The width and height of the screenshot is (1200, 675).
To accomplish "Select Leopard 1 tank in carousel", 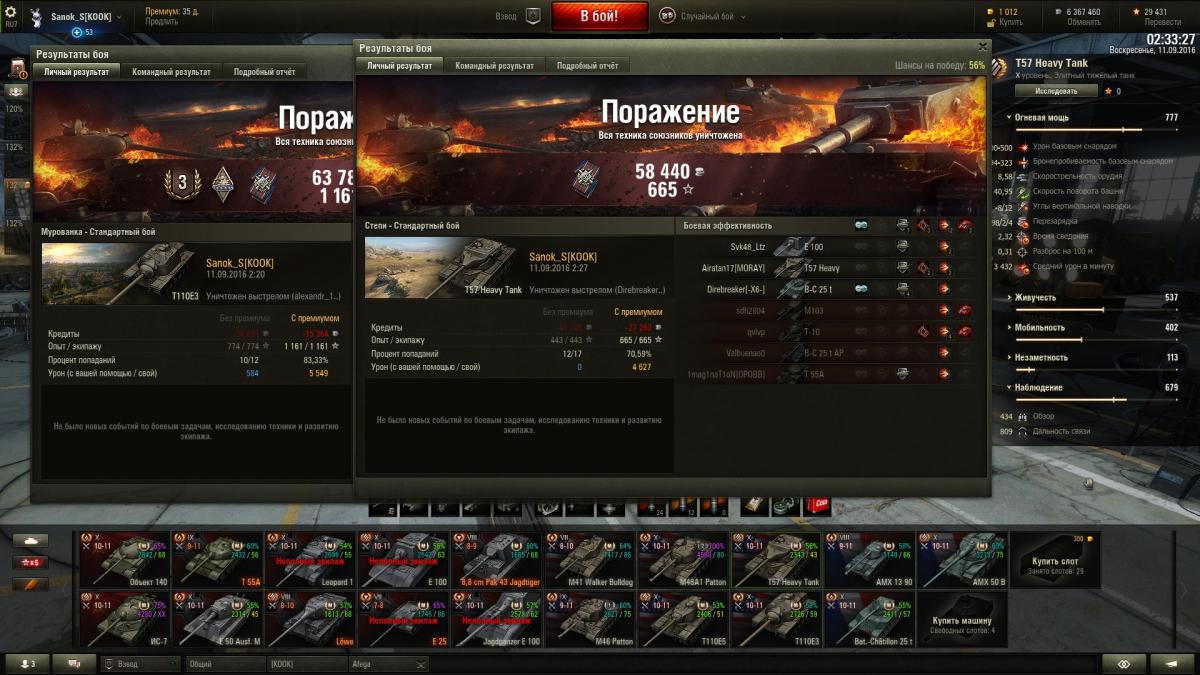I will (x=309, y=559).
